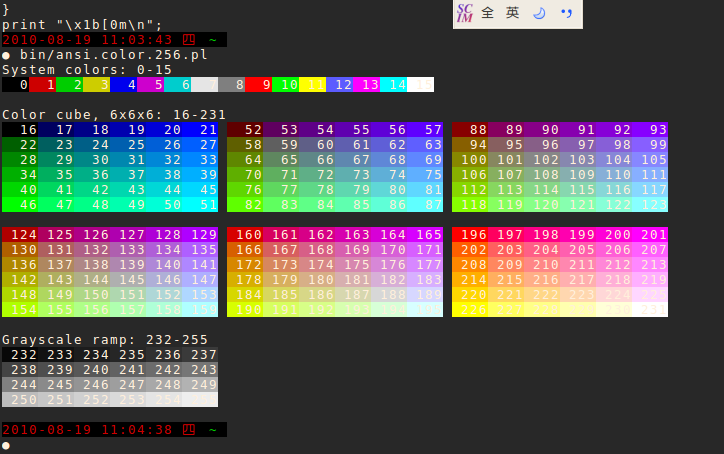Click color cube cell 93

pos(650,130)
